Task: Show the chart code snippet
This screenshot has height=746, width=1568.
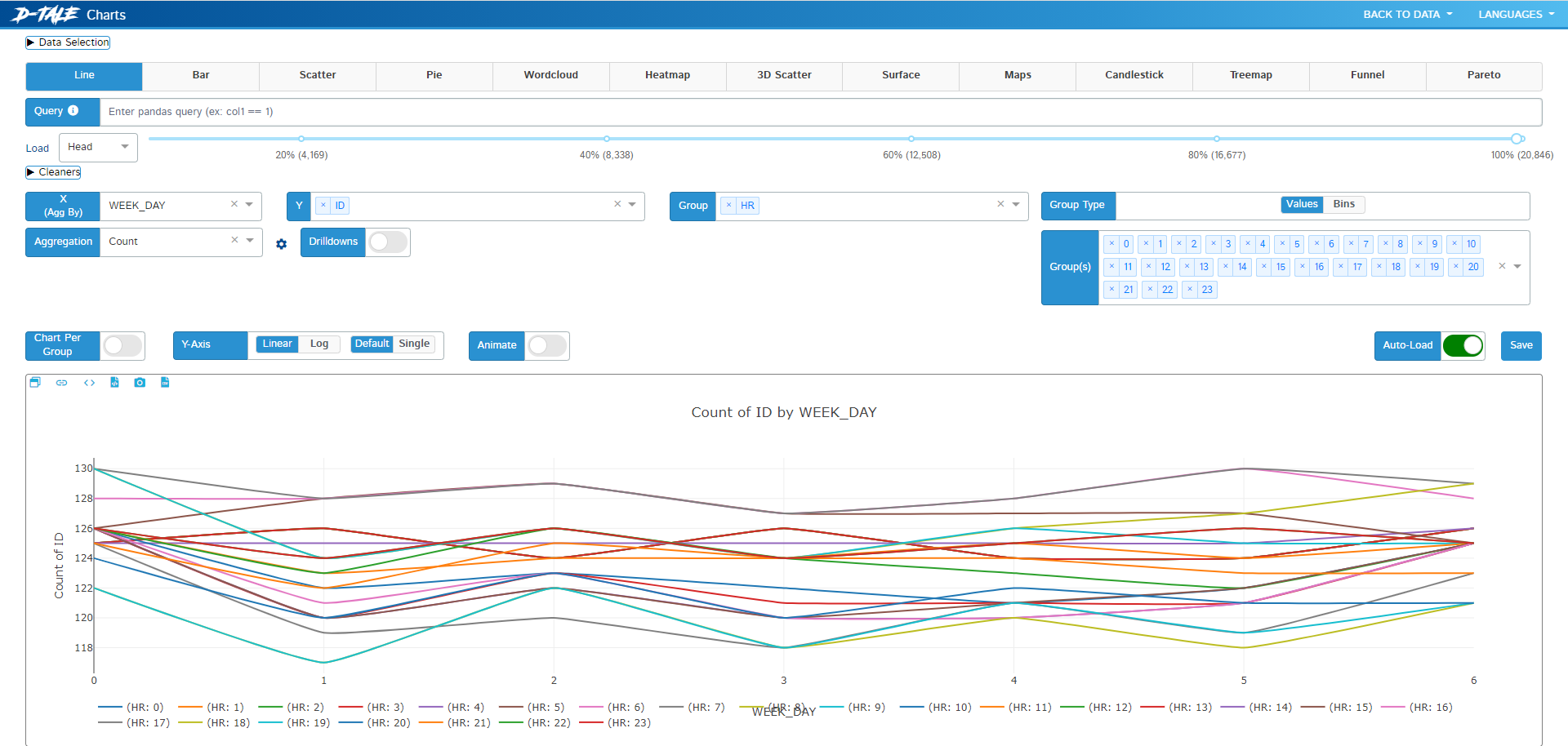Action: [89, 382]
